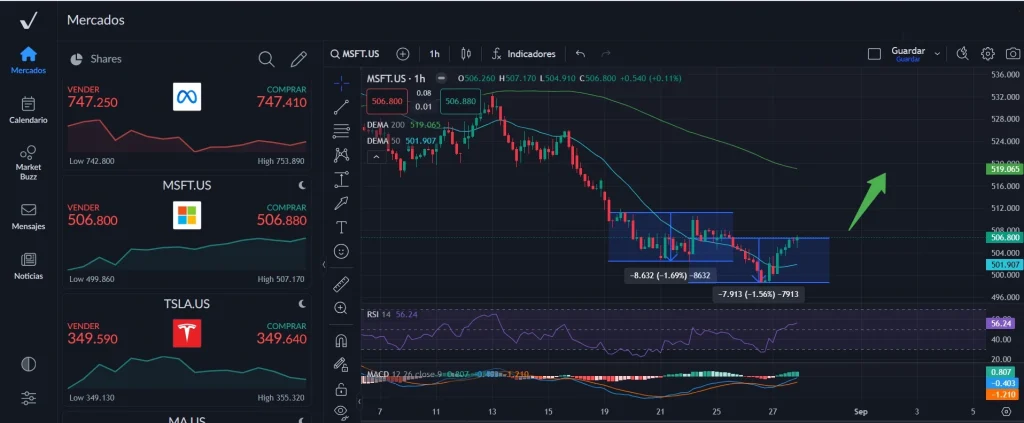Select the Meta logo instrument card
Image resolution: width=1024 pixels, height=423 pixels.
click(187, 97)
